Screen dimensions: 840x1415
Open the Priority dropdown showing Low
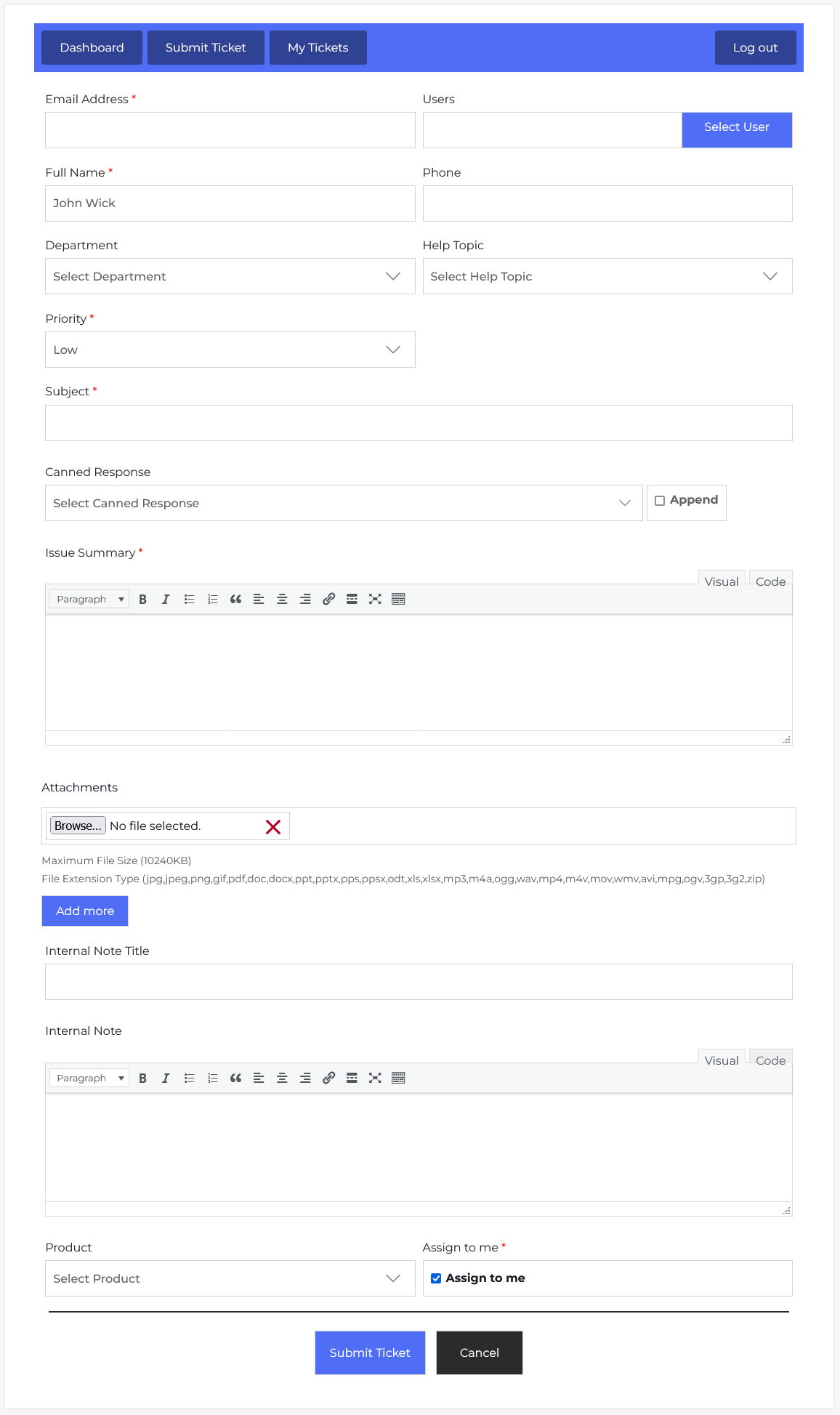[x=230, y=350]
